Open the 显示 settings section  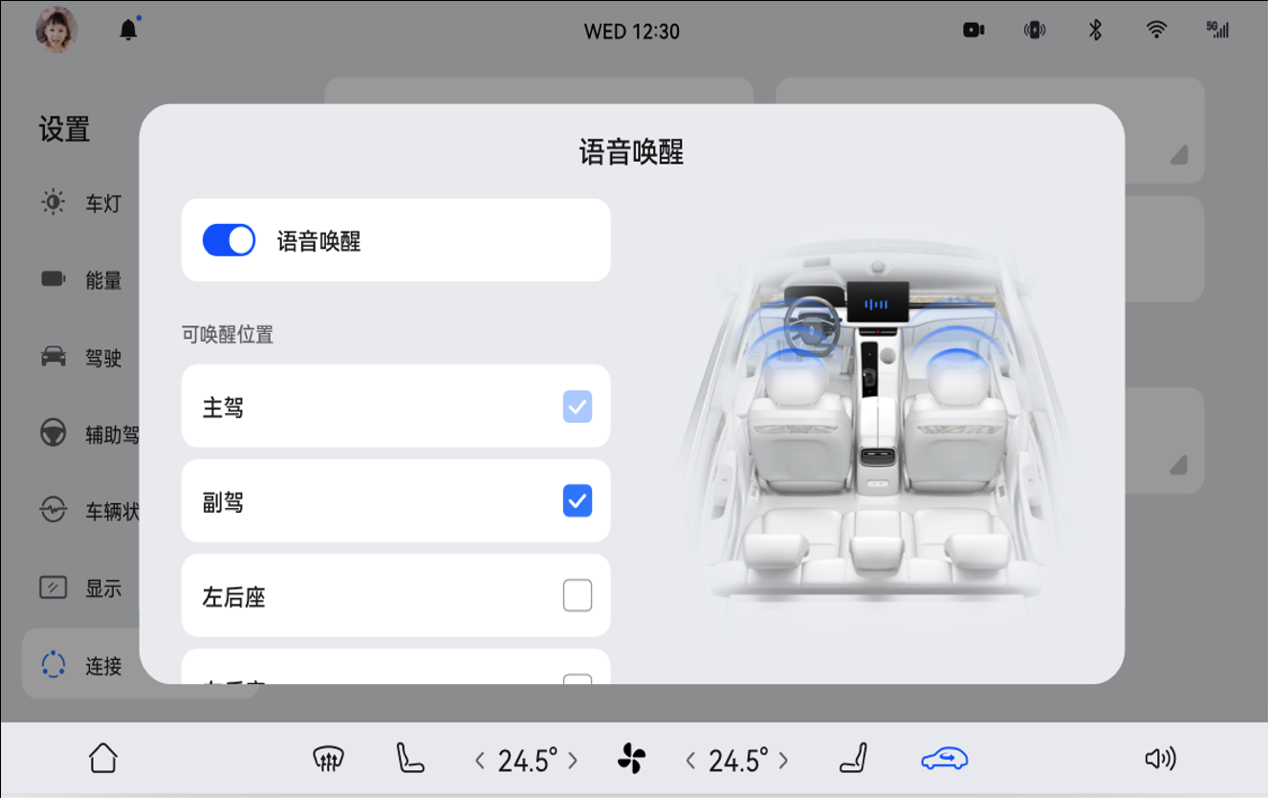coord(82,589)
